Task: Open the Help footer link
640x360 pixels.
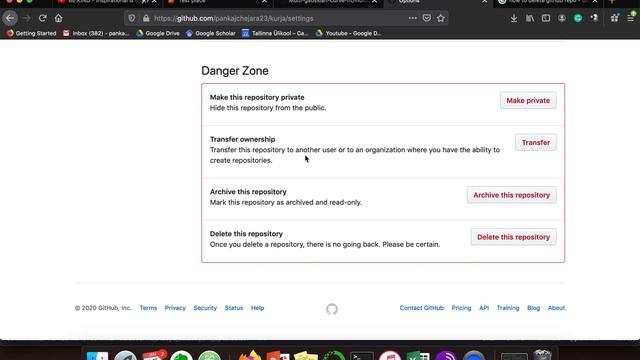Action: [258, 308]
